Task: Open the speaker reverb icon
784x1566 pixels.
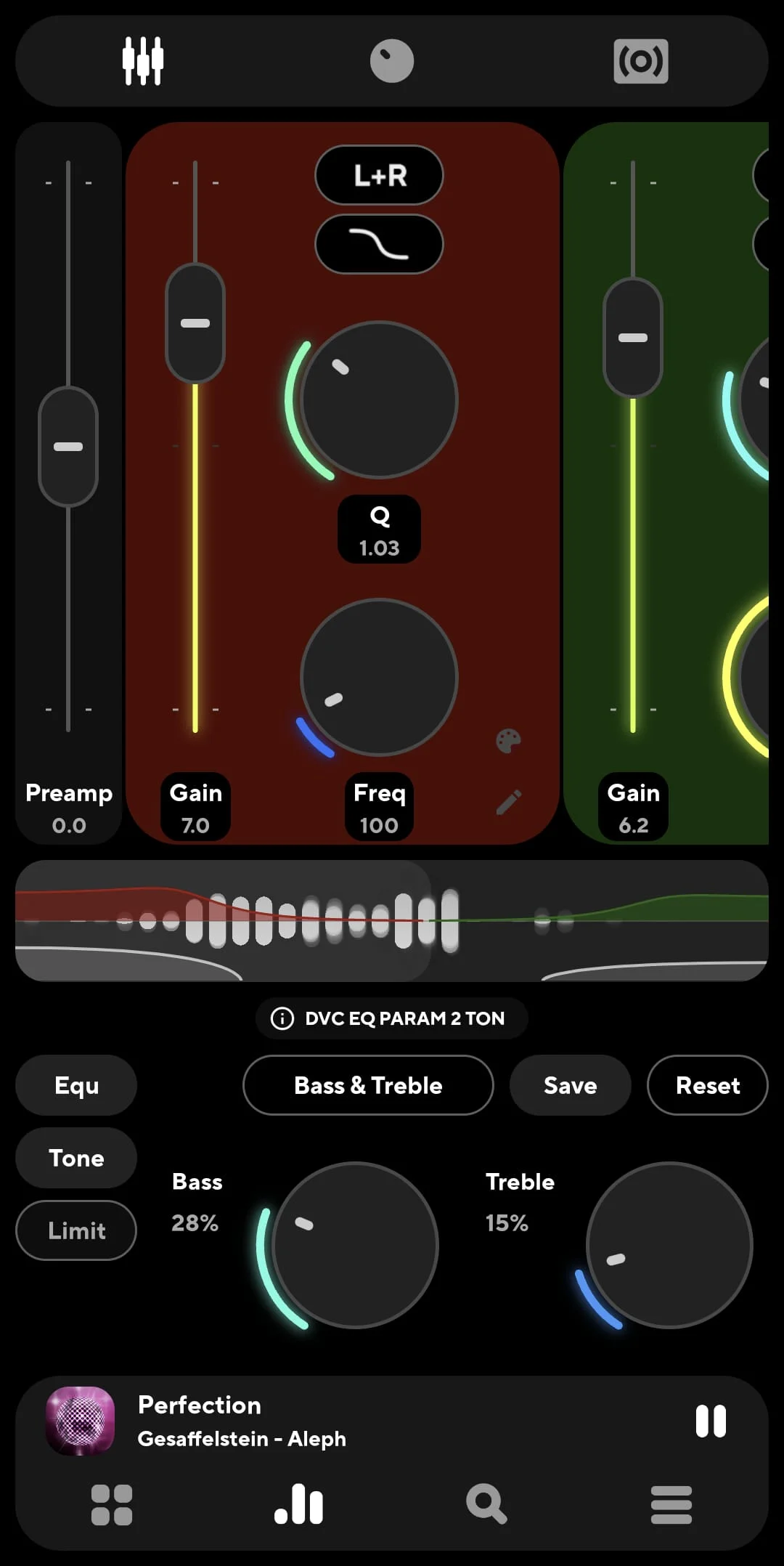Action: [640, 61]
